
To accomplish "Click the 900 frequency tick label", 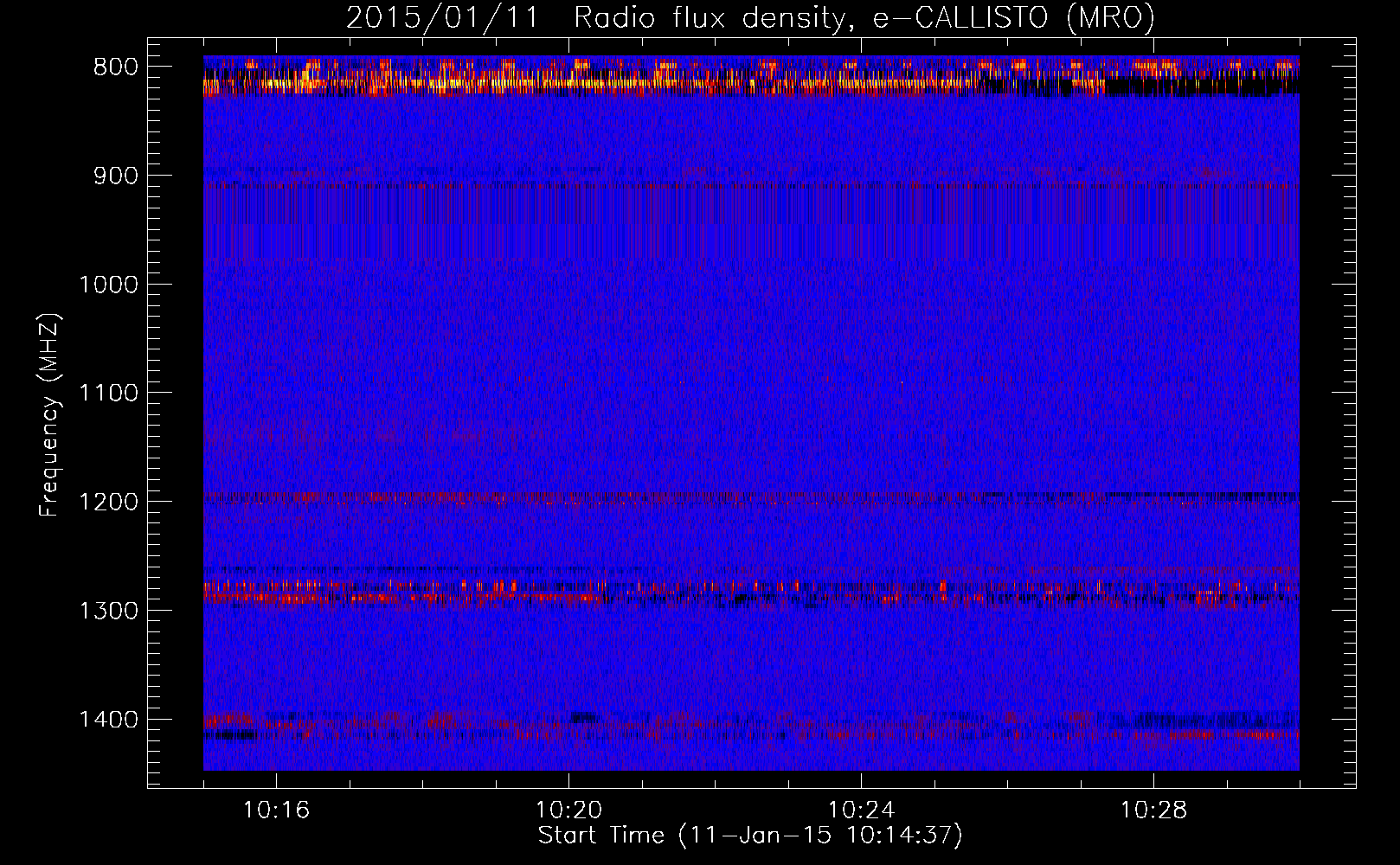I will click(x=114, y=176).
